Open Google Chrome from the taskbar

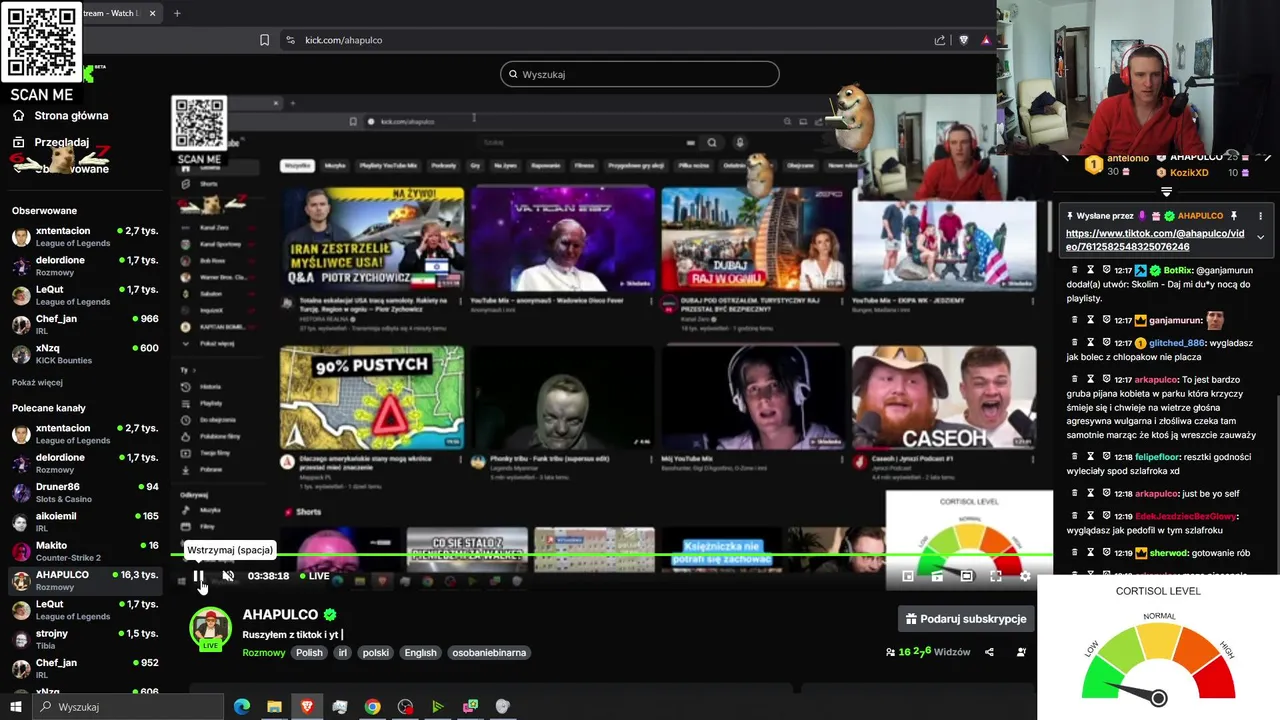pyautogui.click(x=372, y=707)
